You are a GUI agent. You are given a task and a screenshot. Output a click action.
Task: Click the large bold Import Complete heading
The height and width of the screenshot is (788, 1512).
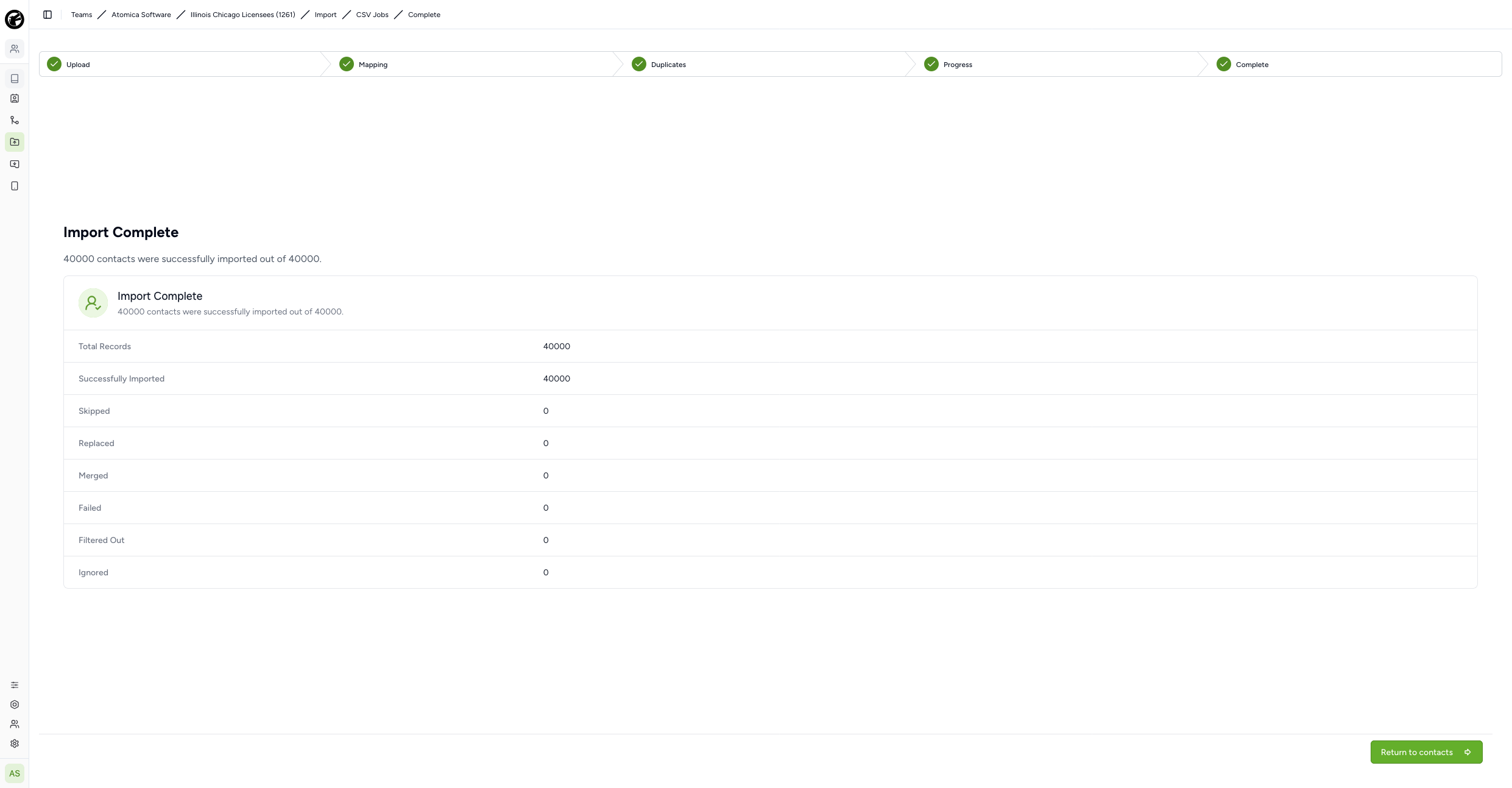tap(121, 232)
